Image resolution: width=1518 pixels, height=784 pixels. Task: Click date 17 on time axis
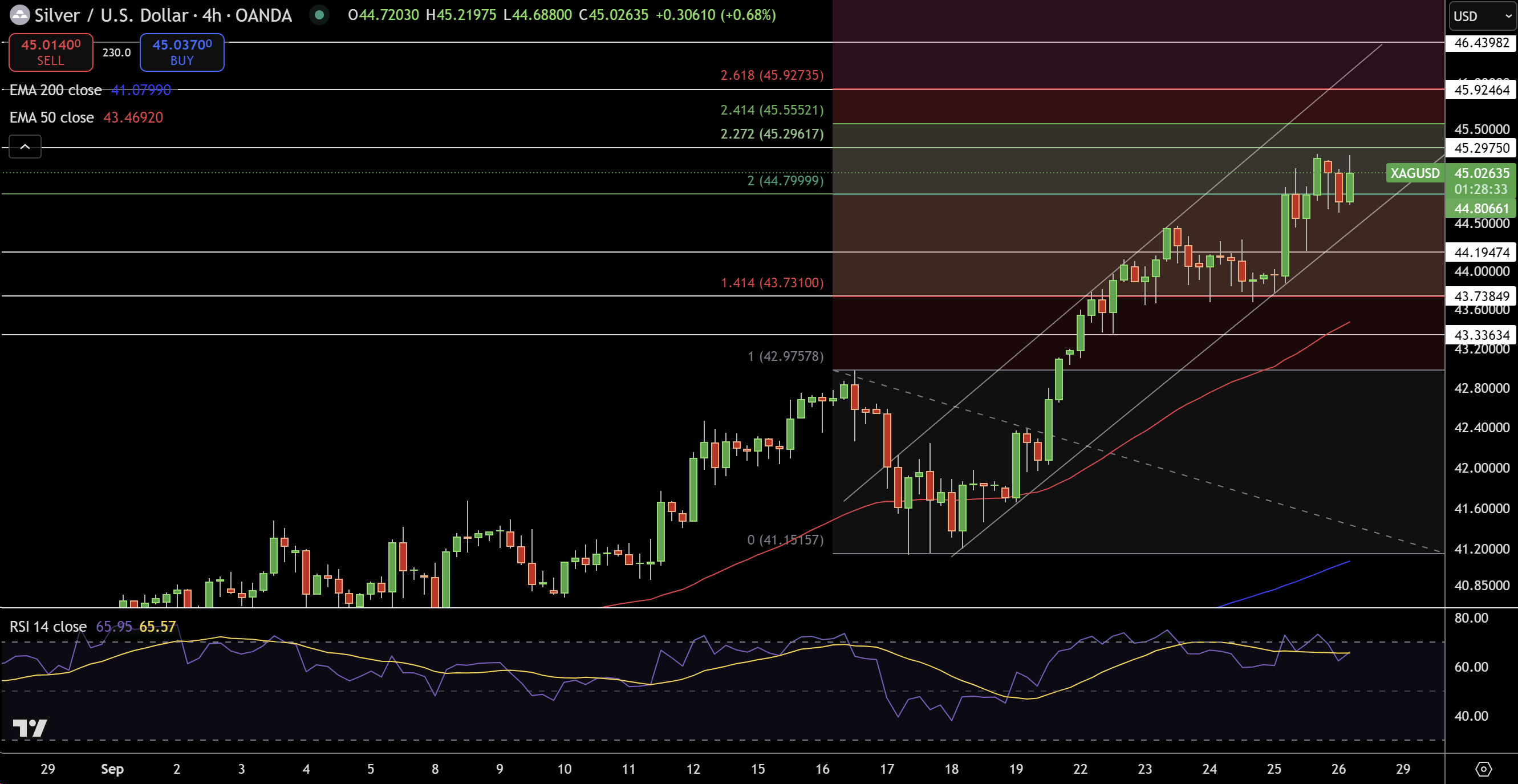point(887,769)
